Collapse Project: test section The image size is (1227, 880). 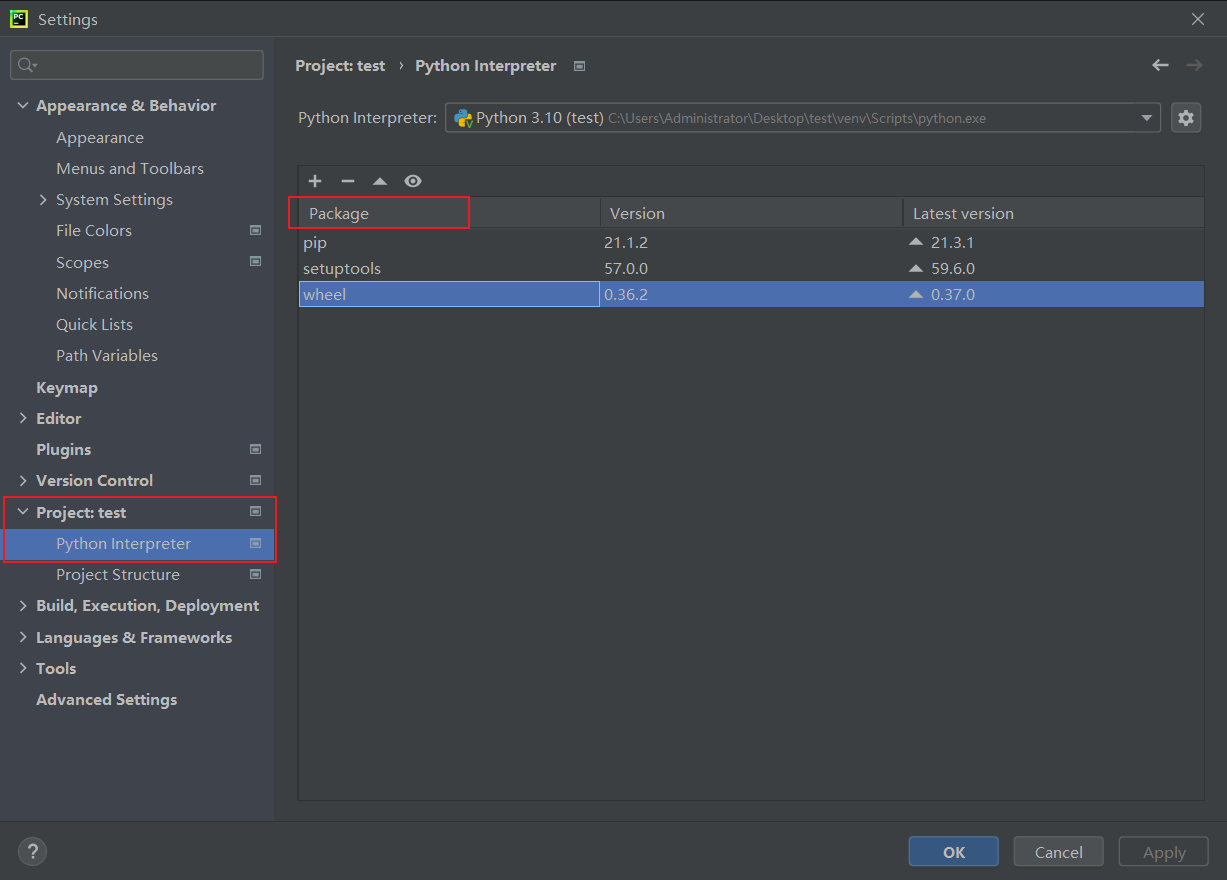click(x=23, y=511)
